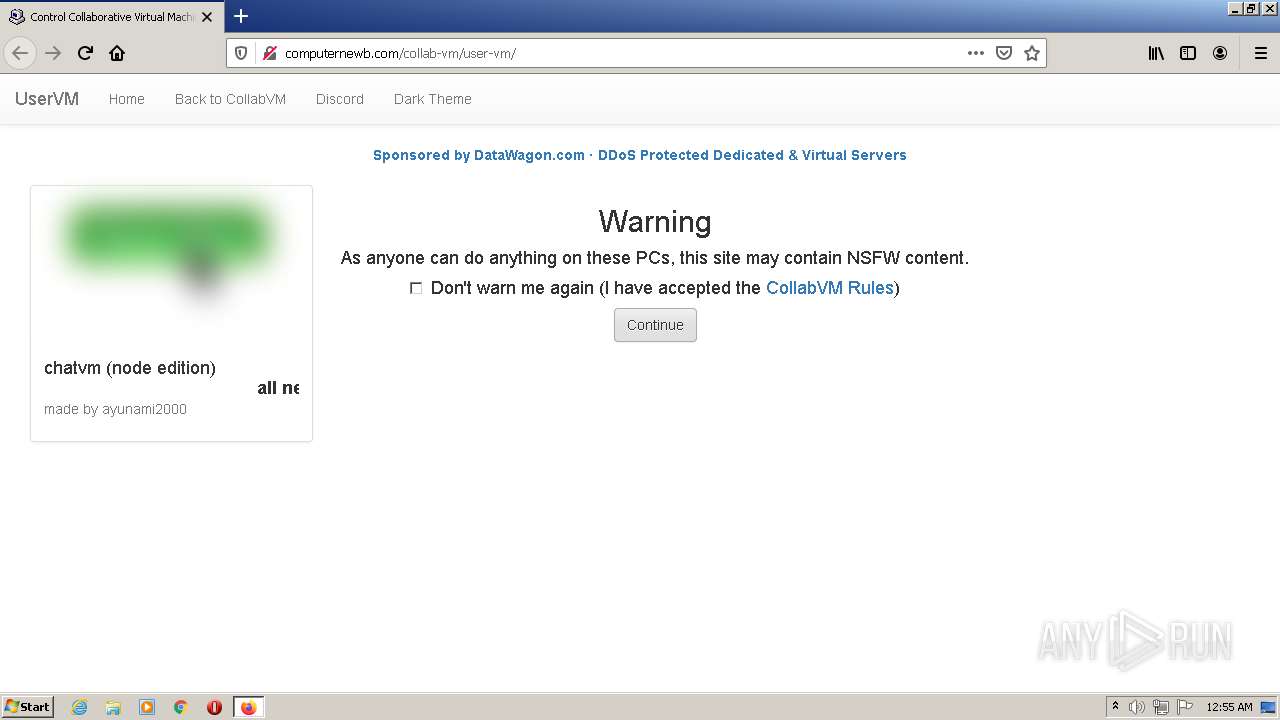
Task: Open the Windows Start menu
Action: point(28,707)
